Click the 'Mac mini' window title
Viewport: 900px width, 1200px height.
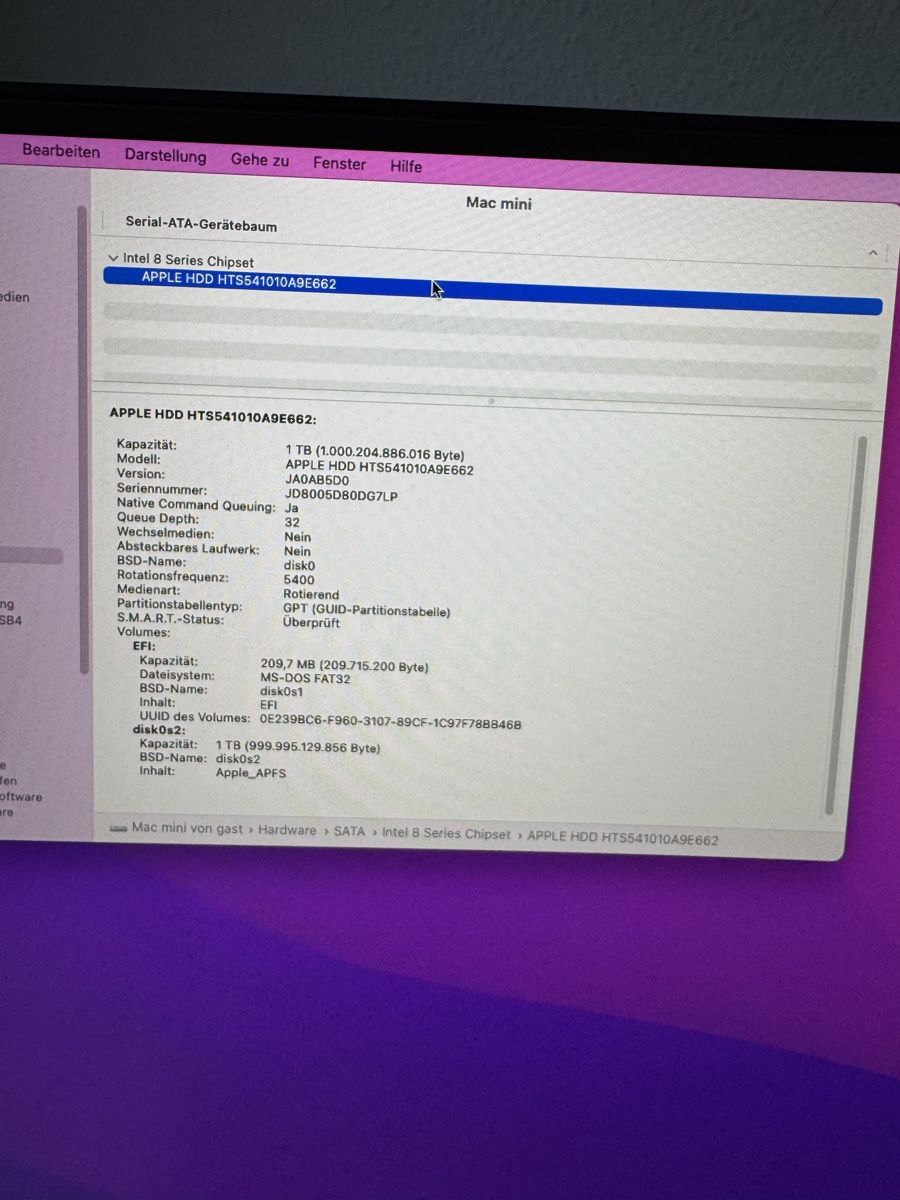point(499,203)
